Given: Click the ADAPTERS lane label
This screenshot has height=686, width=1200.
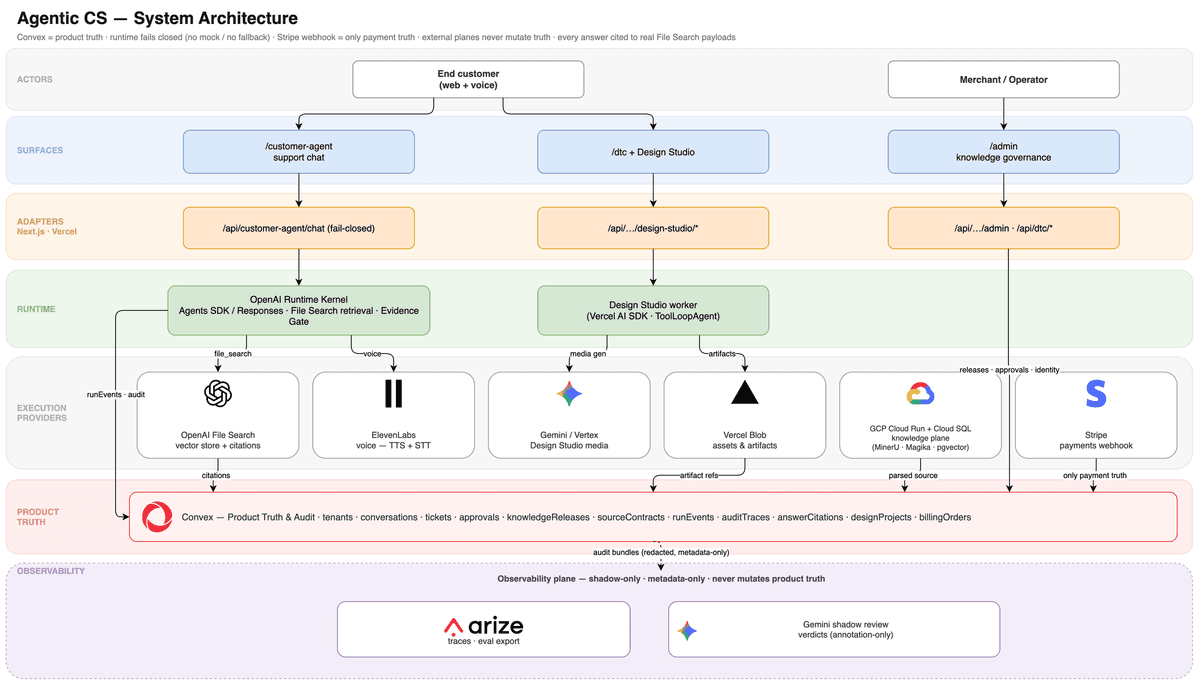Looking at the screenshot, I should [x=40, y=222].
